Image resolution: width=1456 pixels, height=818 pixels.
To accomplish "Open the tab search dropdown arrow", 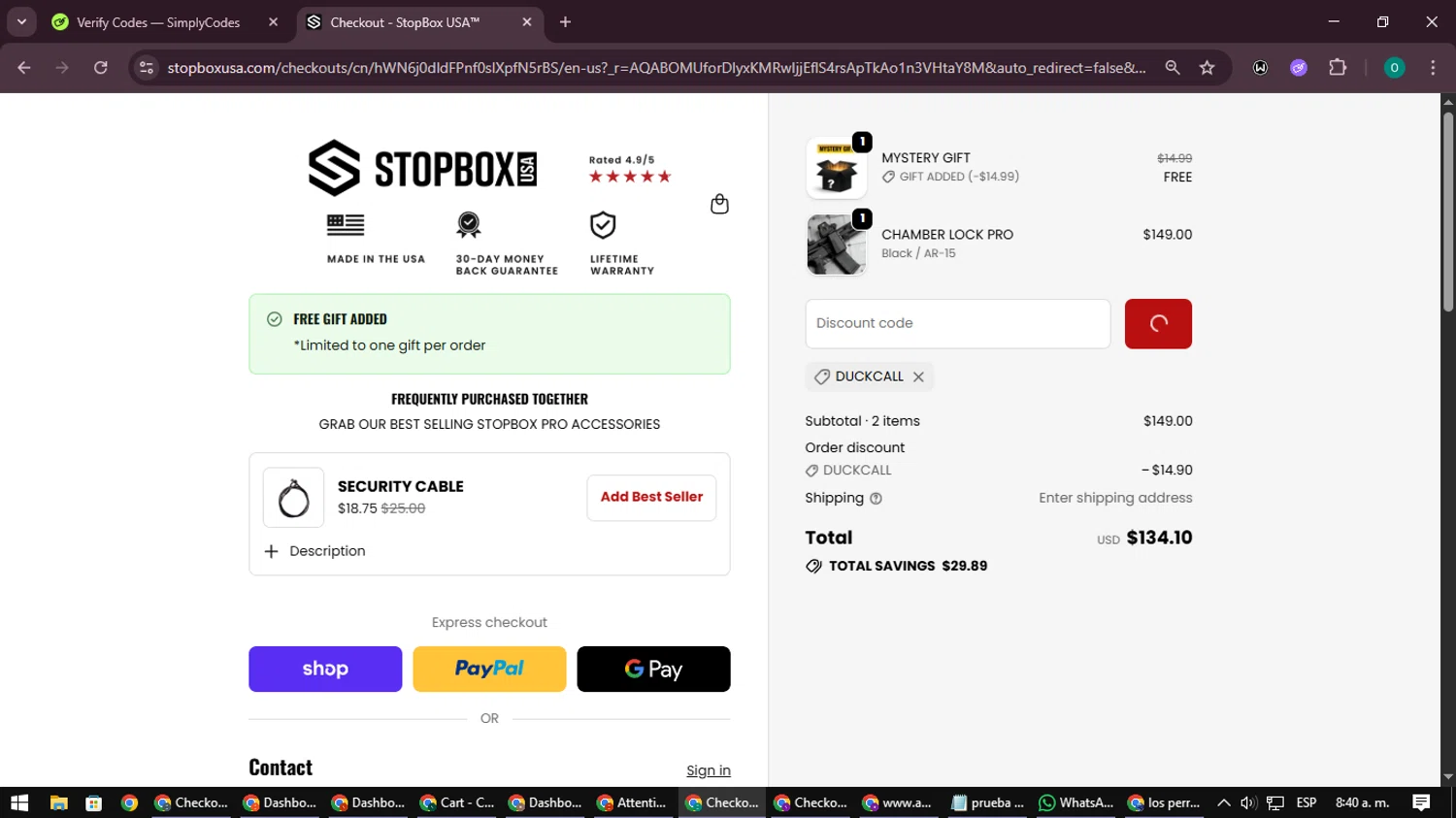I will coord(21,22).
